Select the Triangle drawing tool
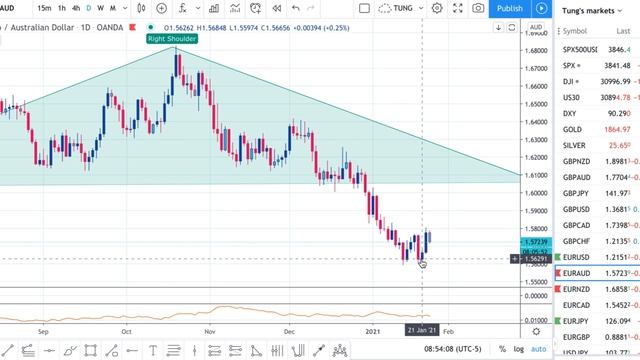The width and height of the screenshot is (640, 360). point(256,350)
